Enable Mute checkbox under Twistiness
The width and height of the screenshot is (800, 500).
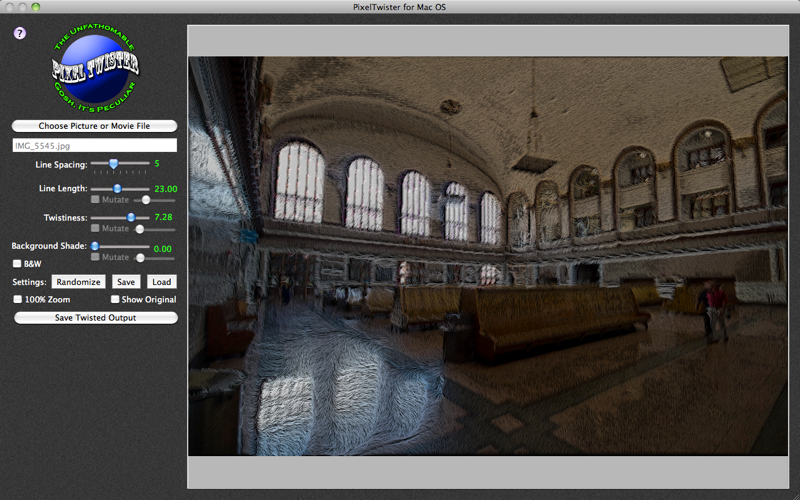coord(95,228)
